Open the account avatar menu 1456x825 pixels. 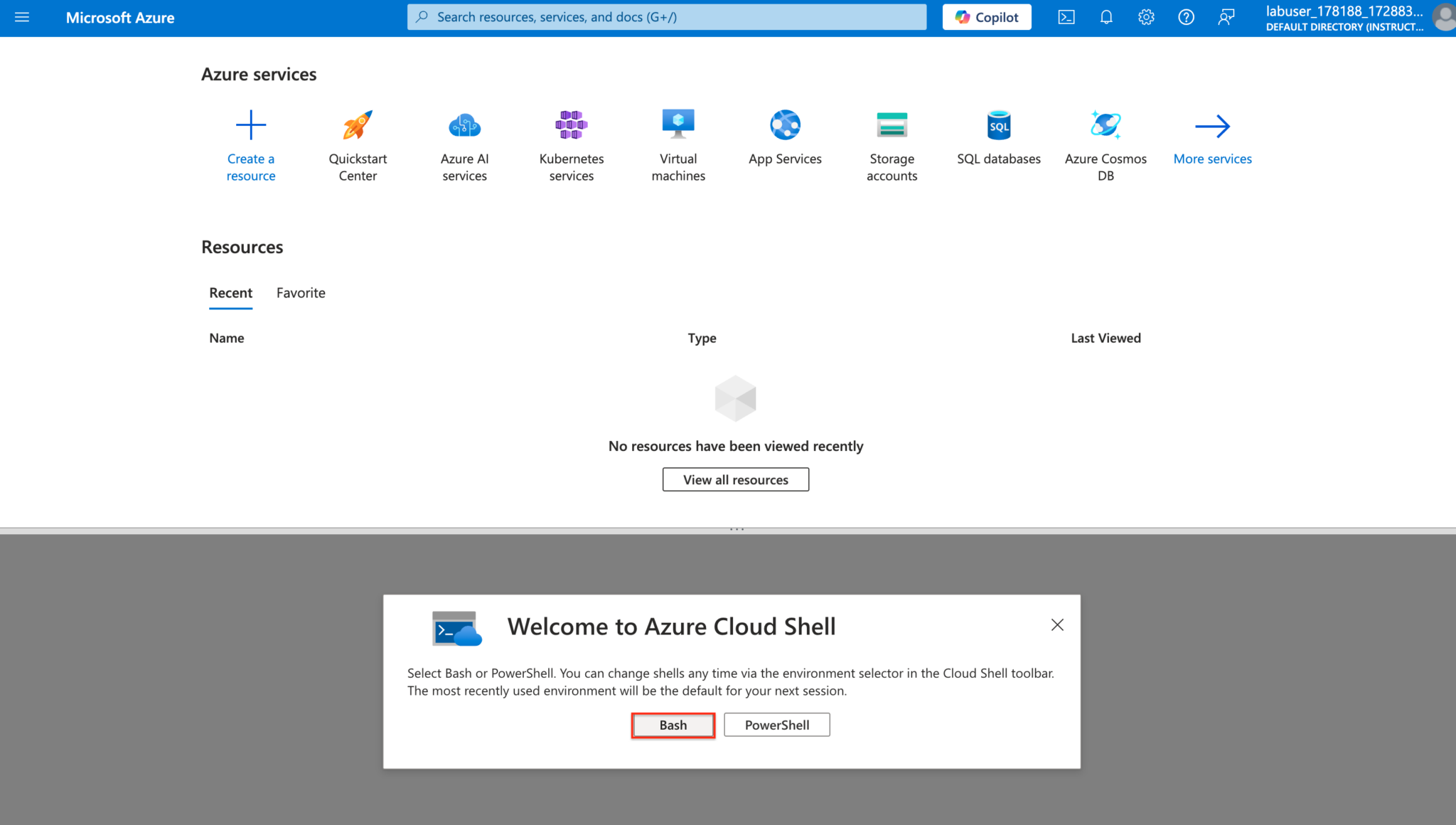pos(1442,18)
